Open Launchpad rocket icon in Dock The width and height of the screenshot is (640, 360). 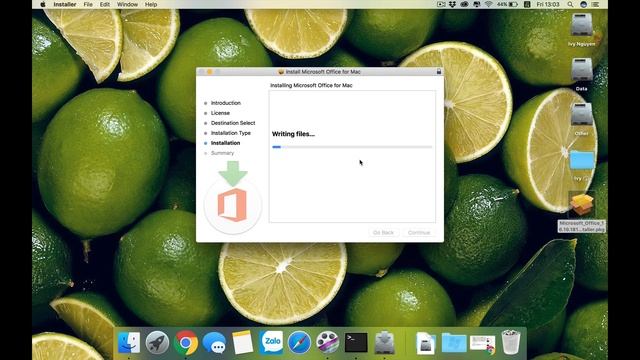tap(157, 342)
